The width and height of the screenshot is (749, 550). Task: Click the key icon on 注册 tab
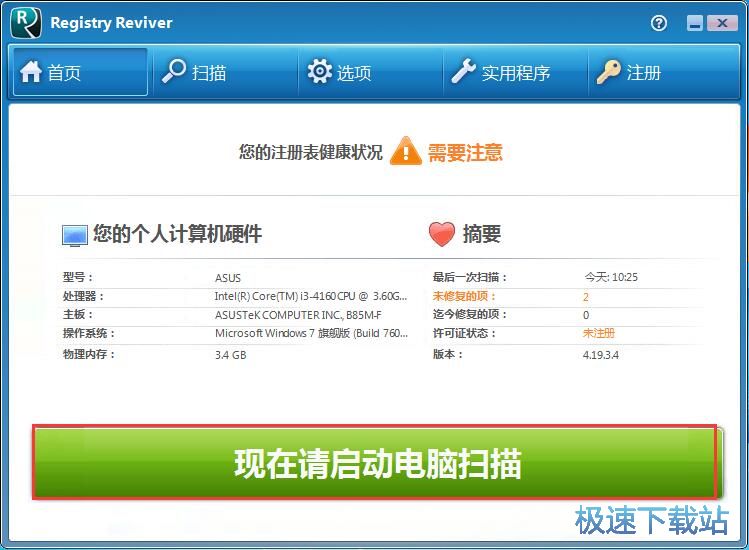pos(609,72)
